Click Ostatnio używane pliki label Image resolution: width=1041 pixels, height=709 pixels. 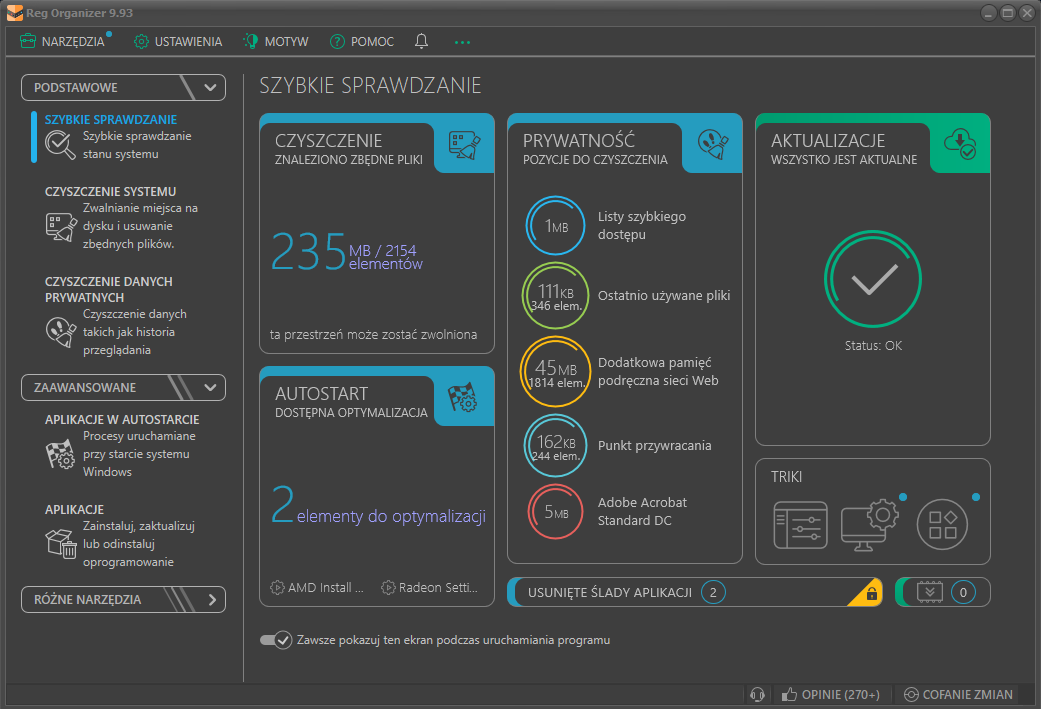coord(664,295)
